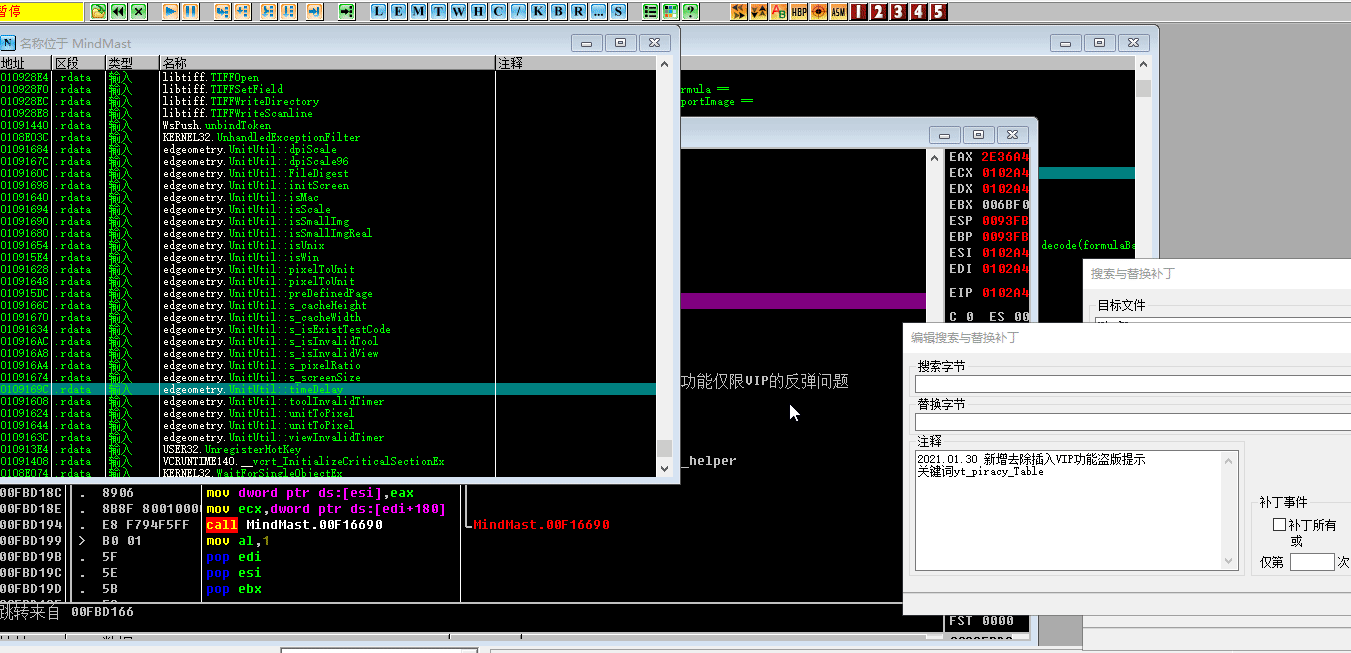Click the Open file toolbar icon
This screenshot has height=653, width=1351.
(98, 12)
